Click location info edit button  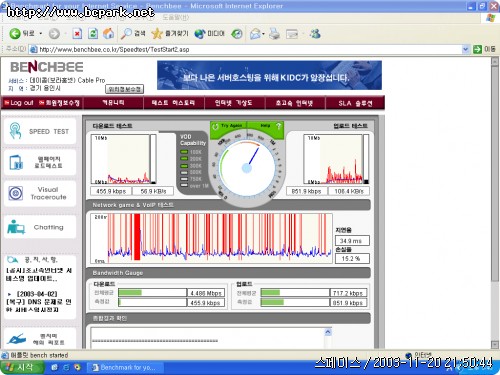point(125,89)
